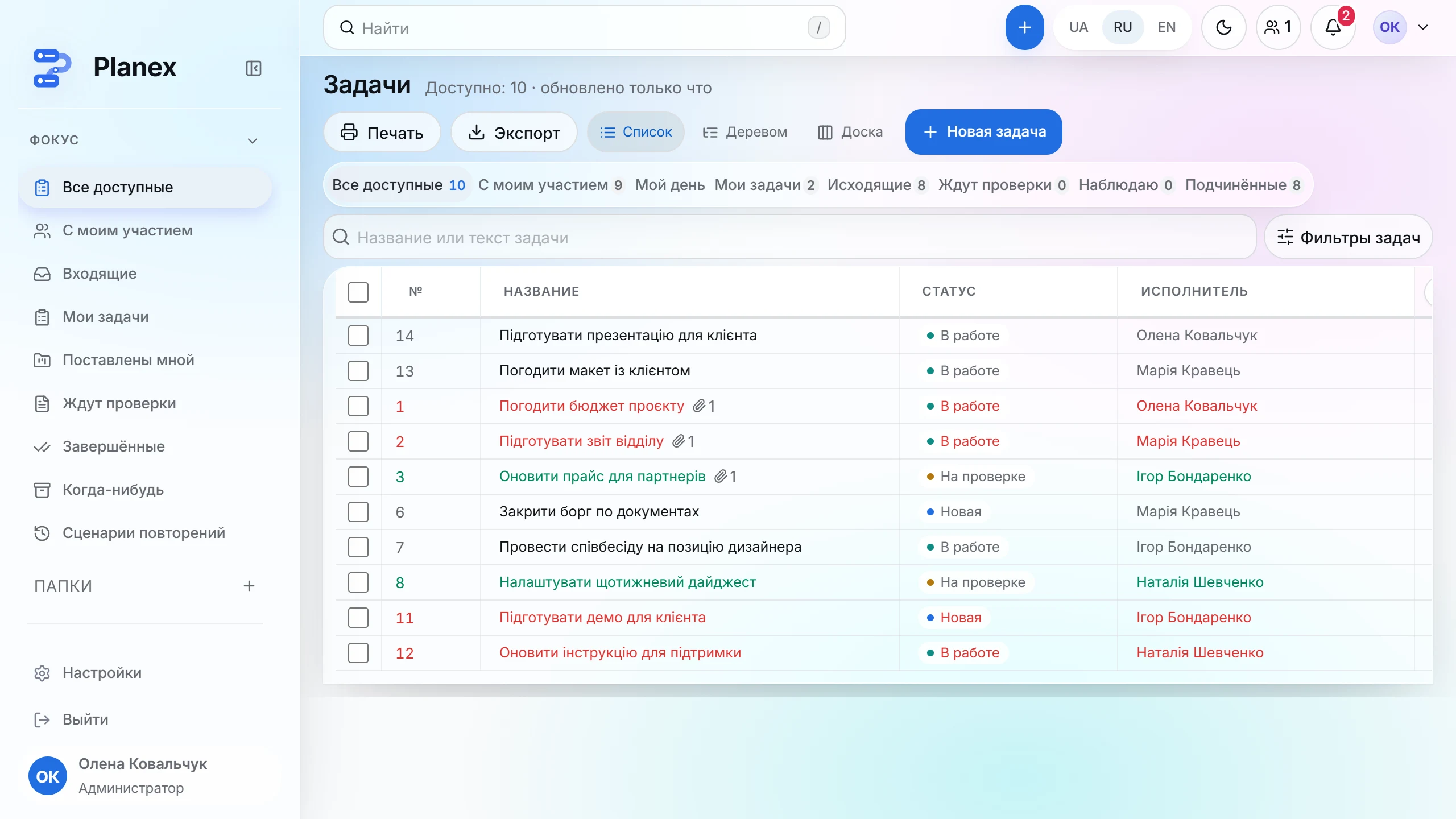Screen dimensions: 1456x819
Task: Click the blue quick-add plus button
Action: 1024,27
